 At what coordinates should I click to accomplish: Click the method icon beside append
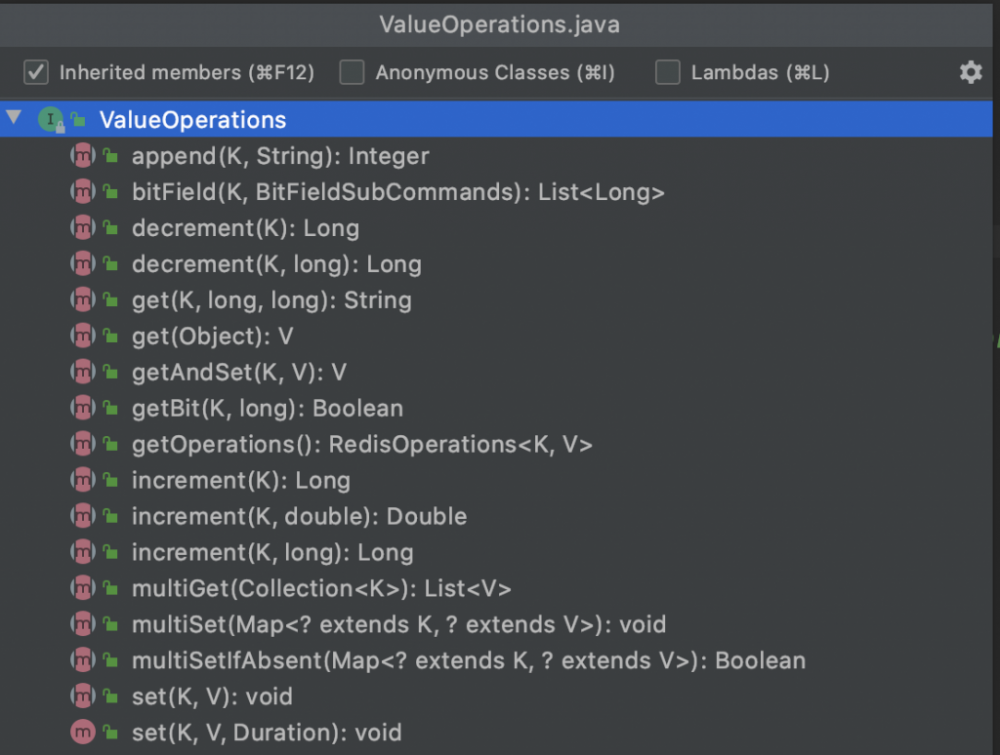point(81,155)
